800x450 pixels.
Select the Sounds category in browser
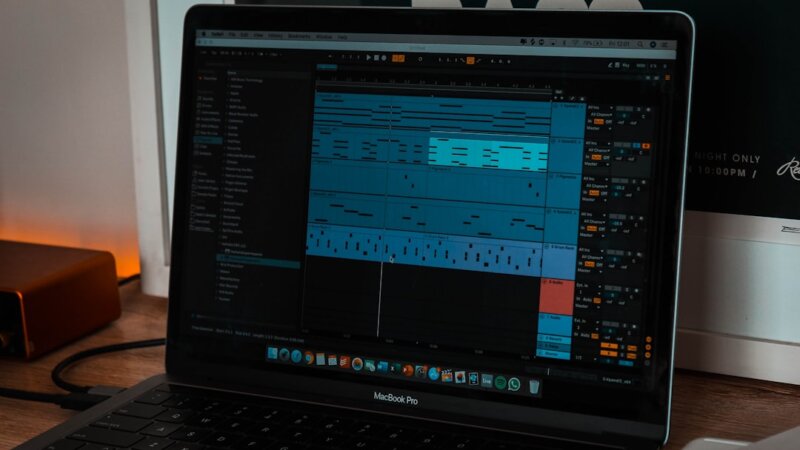[207, 98]
